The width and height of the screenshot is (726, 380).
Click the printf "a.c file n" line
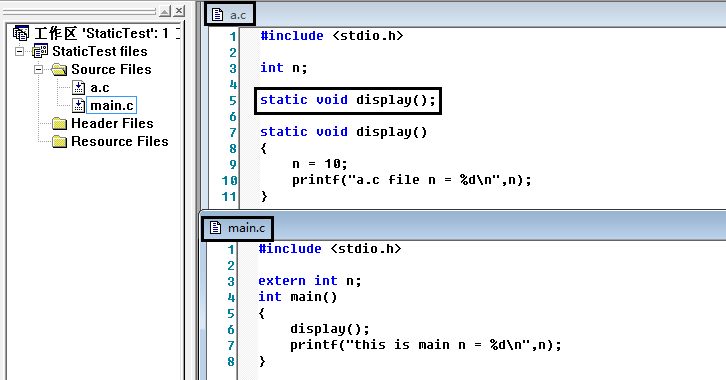point(412,180)
